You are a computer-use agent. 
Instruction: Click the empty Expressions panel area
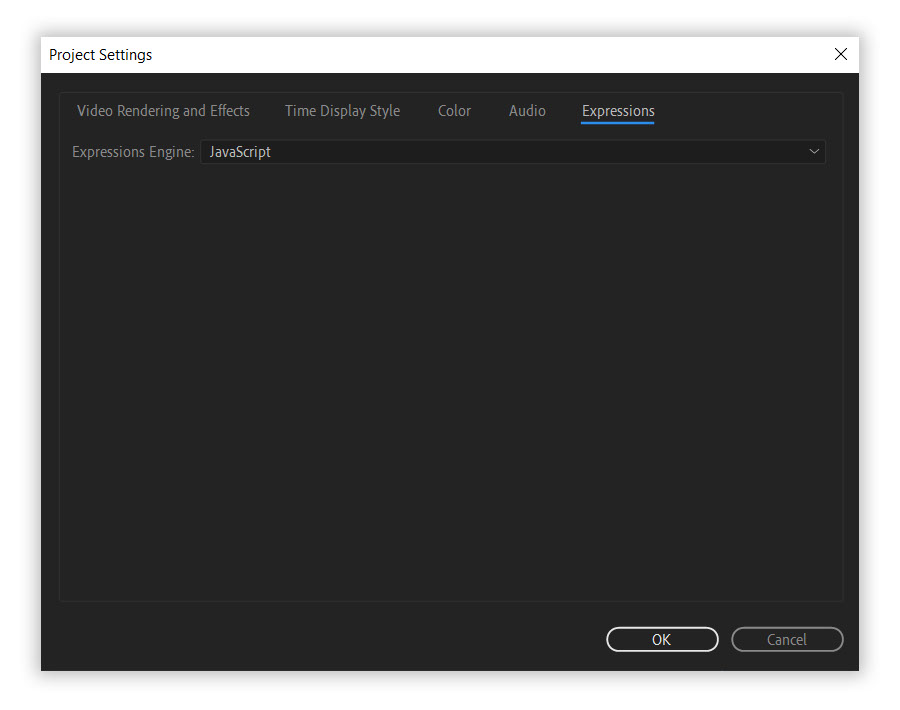pos(450,380)
